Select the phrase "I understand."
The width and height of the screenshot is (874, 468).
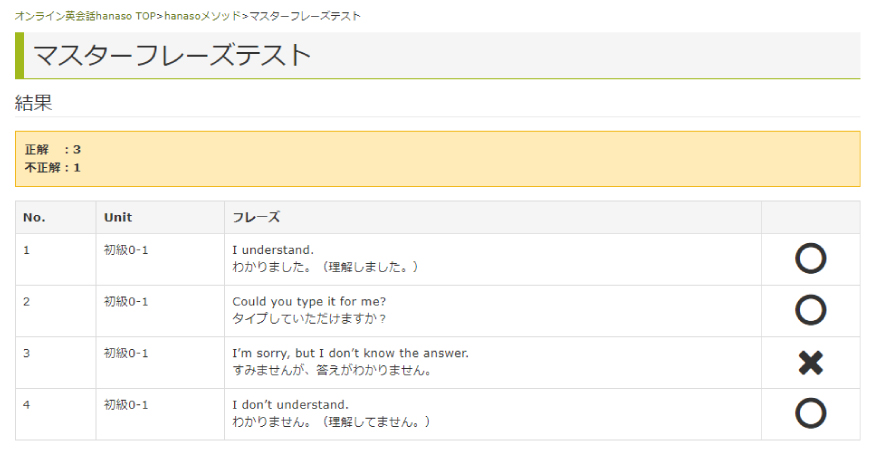273,250
